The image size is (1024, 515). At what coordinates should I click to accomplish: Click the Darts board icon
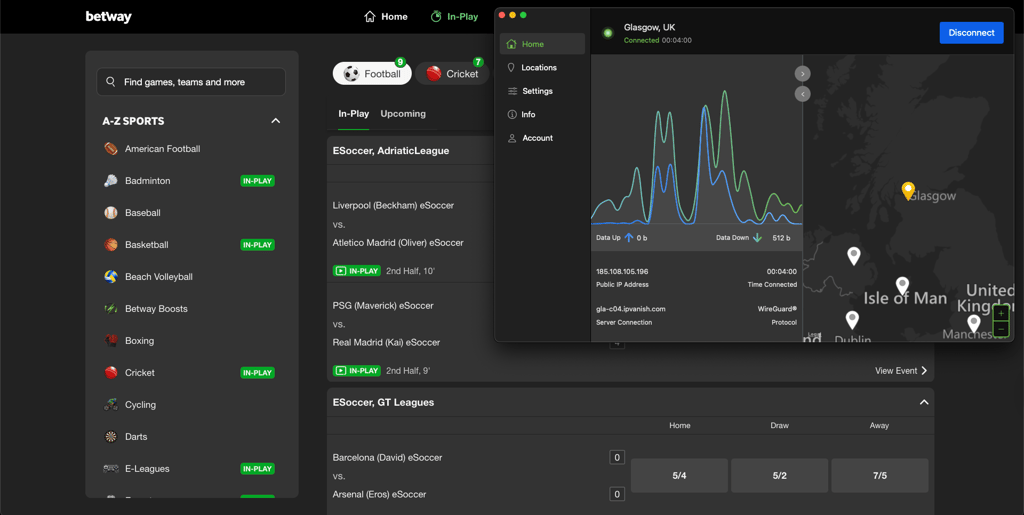point(111,436)
